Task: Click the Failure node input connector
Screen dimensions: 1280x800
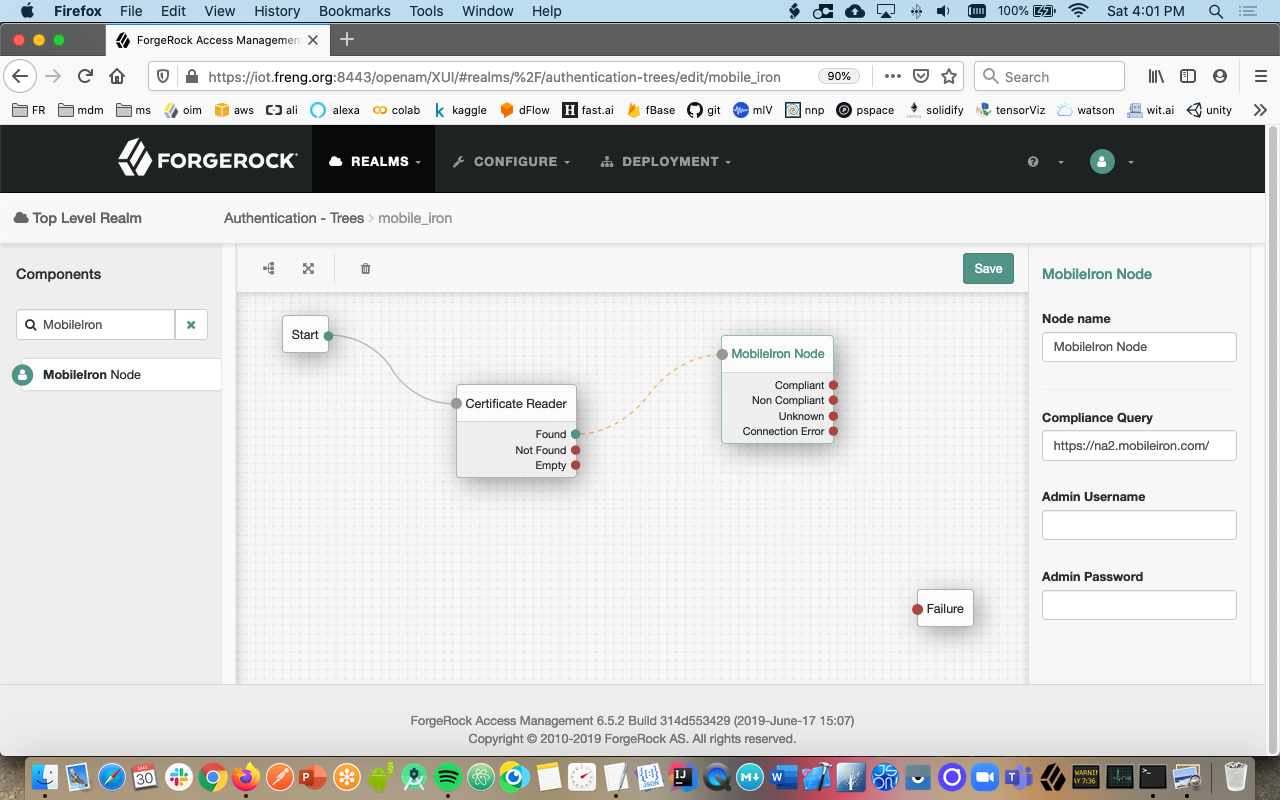Action: (917, 609)
